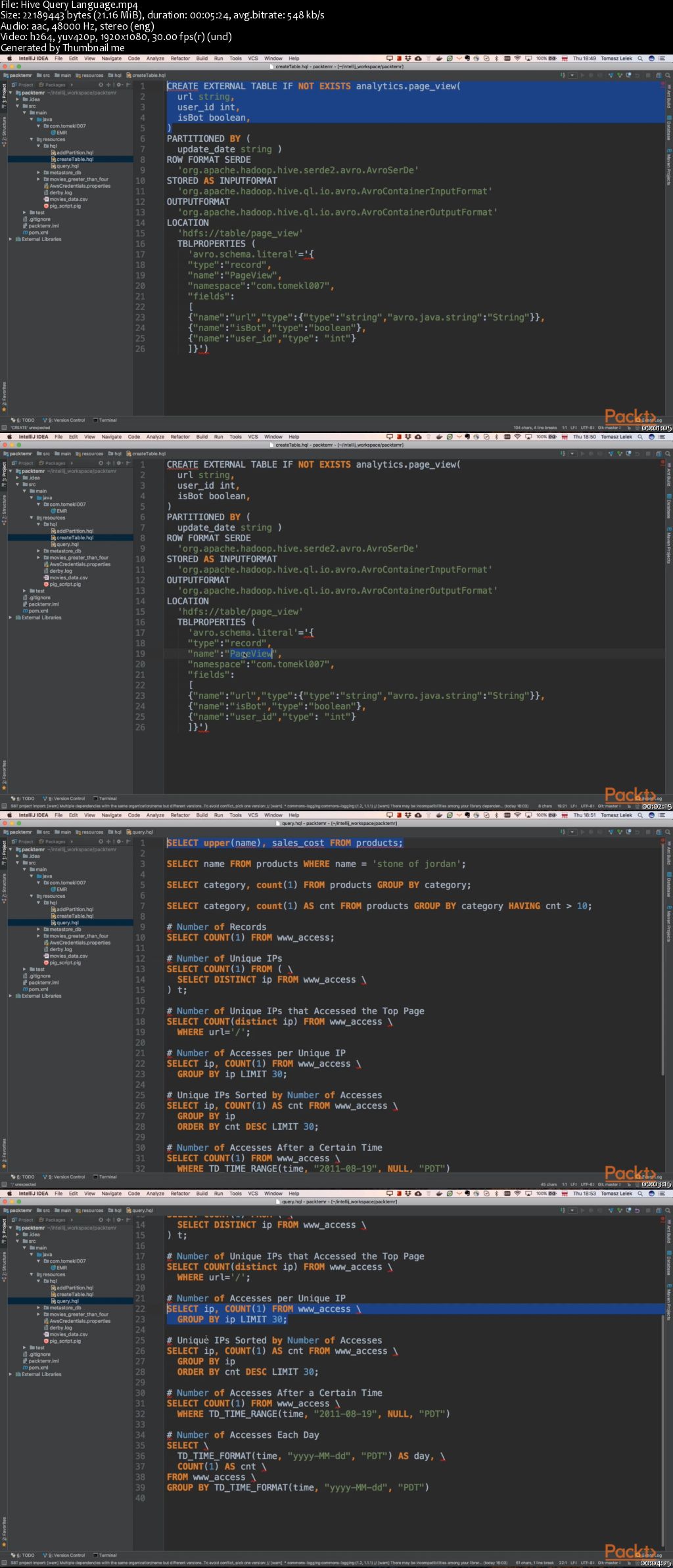673x1568 pixels.
Task: Toggle the Maven Projects panel in the top frame
Action: point(669,168)
